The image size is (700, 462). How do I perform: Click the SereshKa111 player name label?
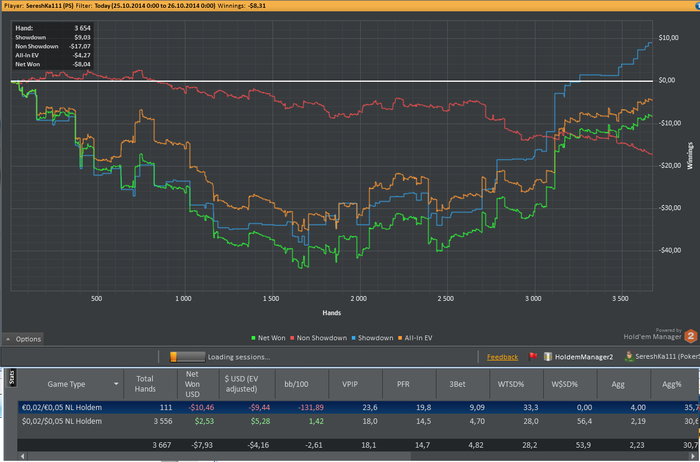(x=667, y=357)
